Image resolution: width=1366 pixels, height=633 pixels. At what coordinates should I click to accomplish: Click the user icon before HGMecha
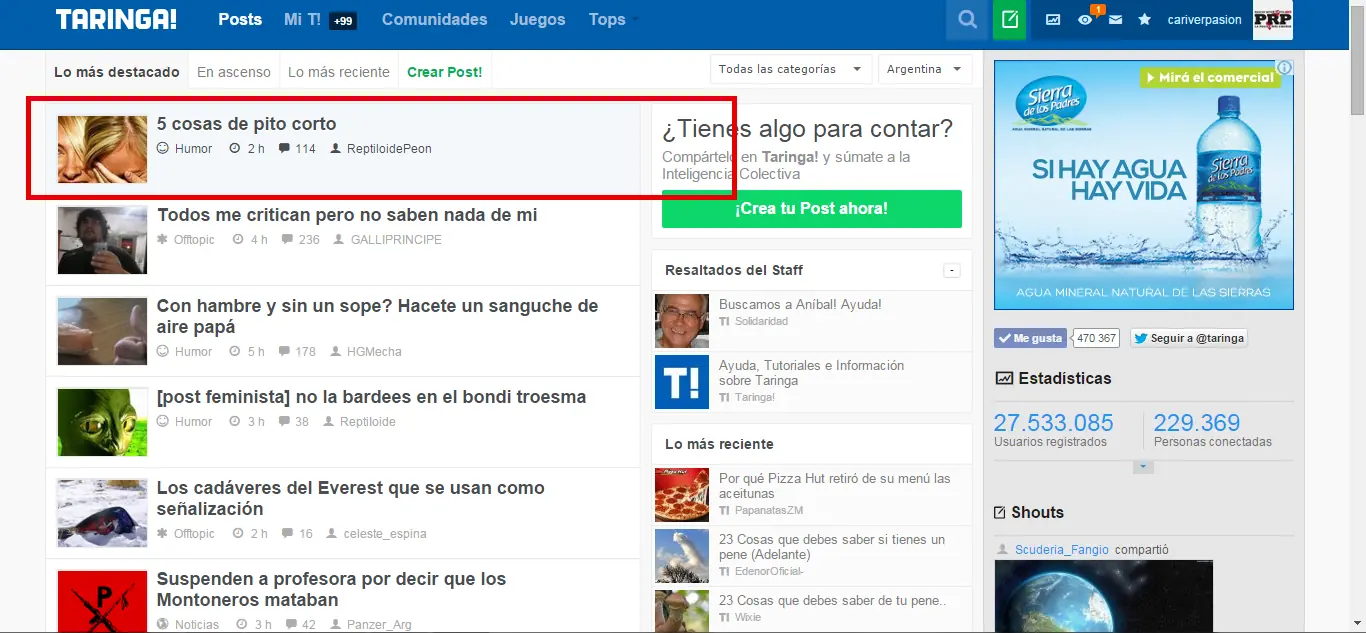(x=335, y=352)
